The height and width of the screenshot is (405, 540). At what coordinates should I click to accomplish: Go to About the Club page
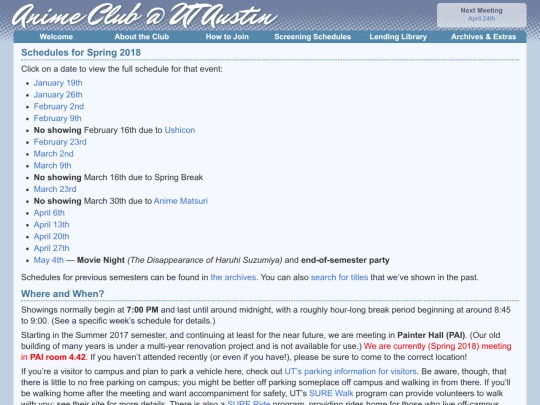click(142, 37)
